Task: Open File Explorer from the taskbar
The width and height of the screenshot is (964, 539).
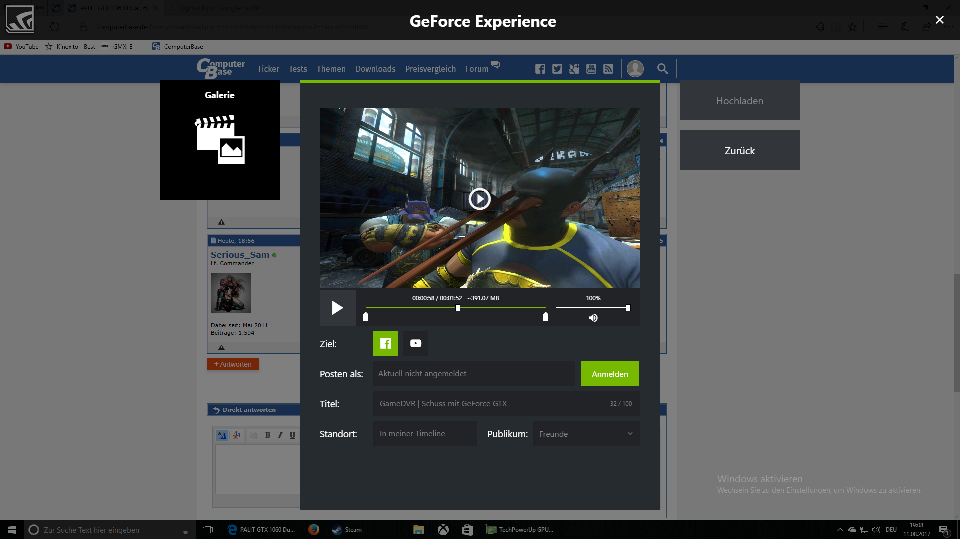Action: coord(419,529)
